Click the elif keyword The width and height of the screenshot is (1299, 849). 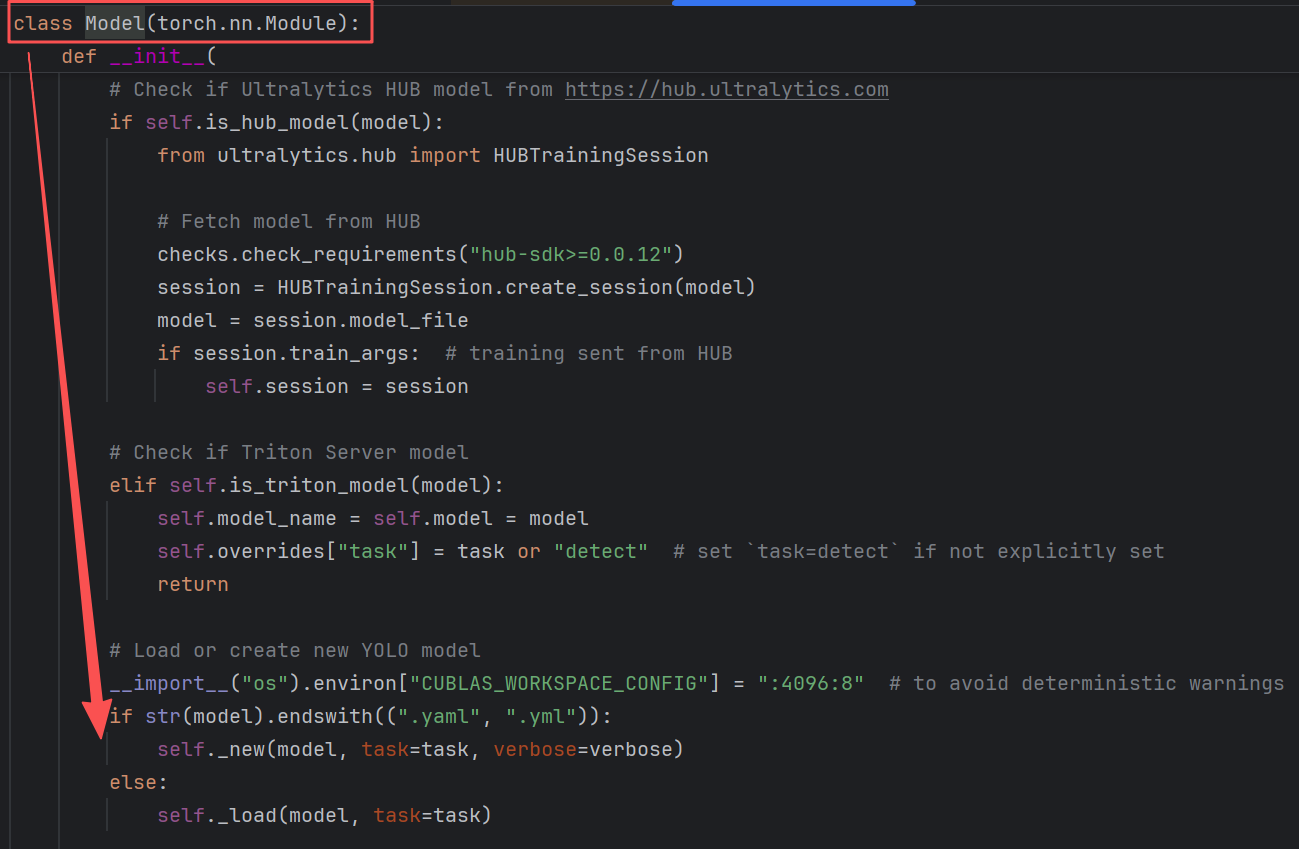coord(133,486)
